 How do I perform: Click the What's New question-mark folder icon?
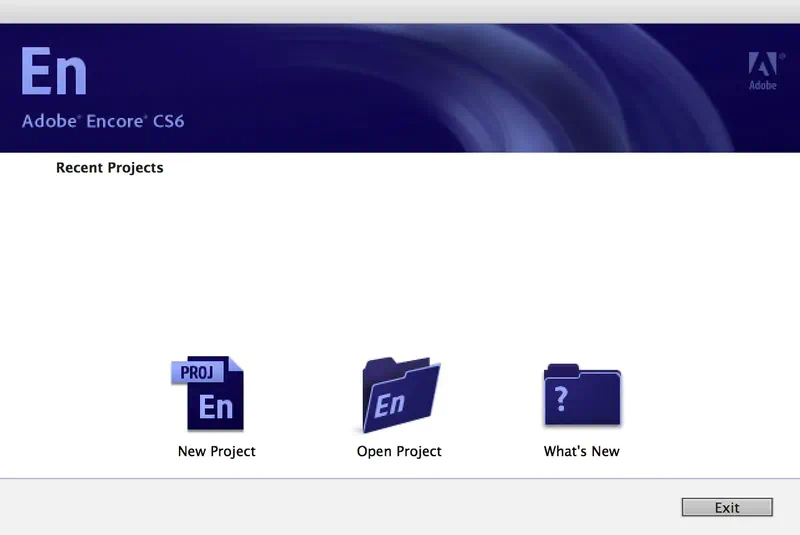coord(582,394)
